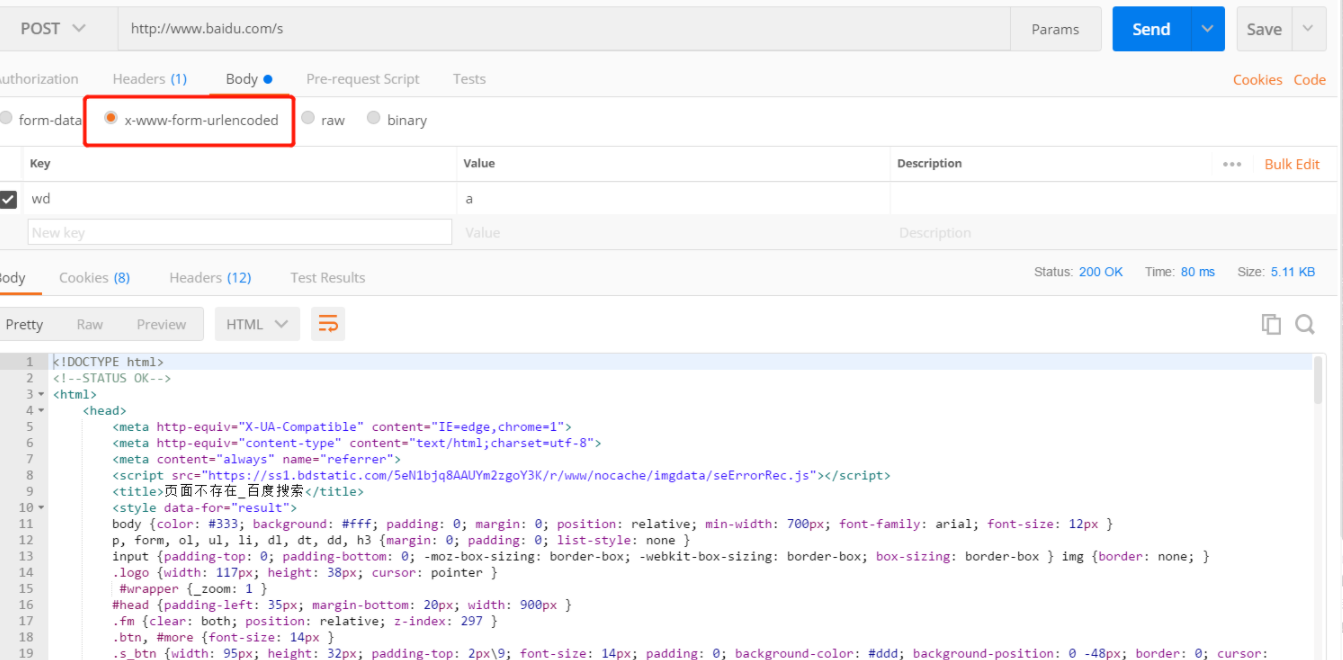The image size is (1343, 660).
Task: Open the Send button dropdown arrow
Action: click(x=1207, y=29)
